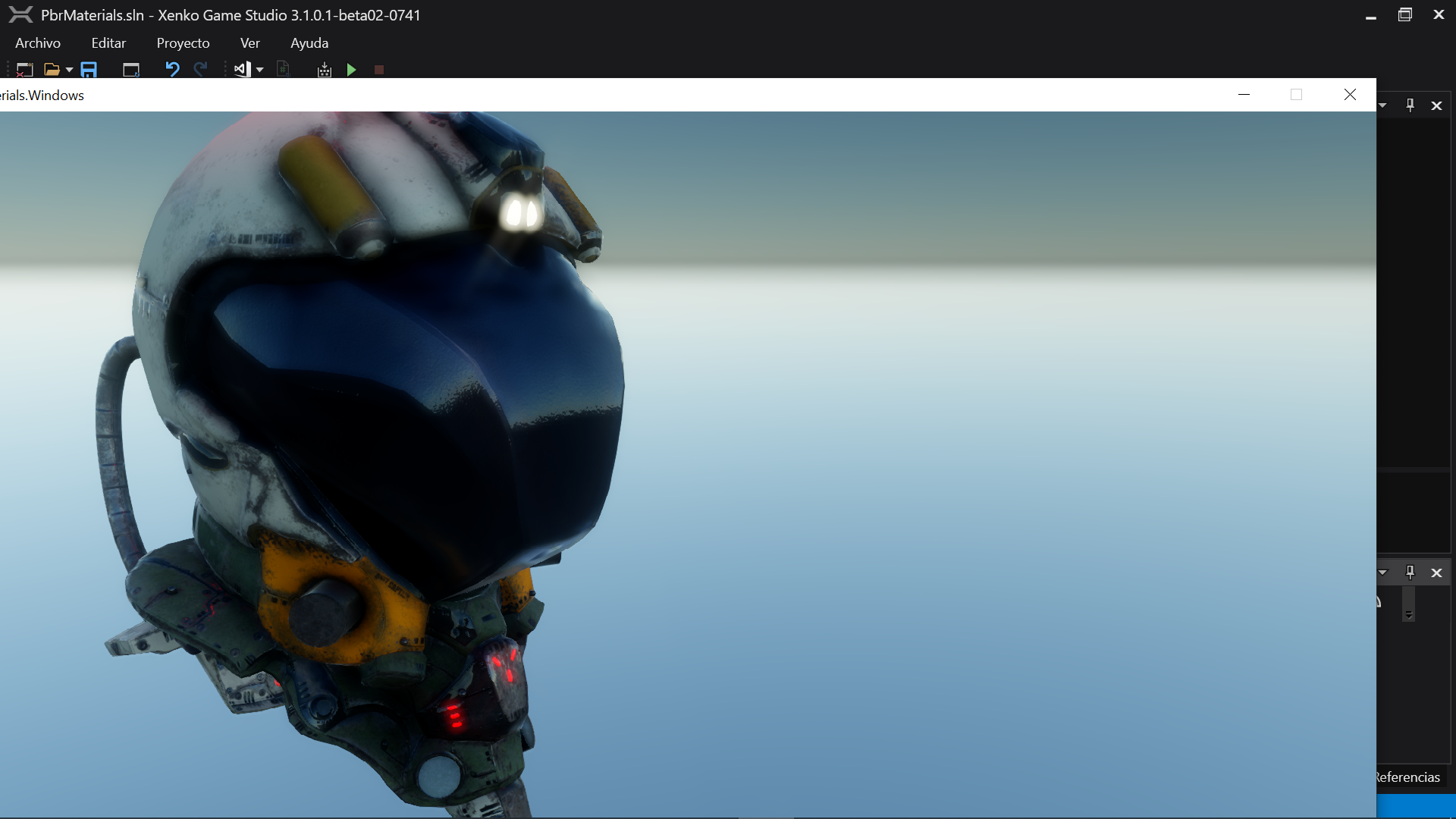1456x819 pixels.
Task: Redo the last undone action
Action: [201, 70]
